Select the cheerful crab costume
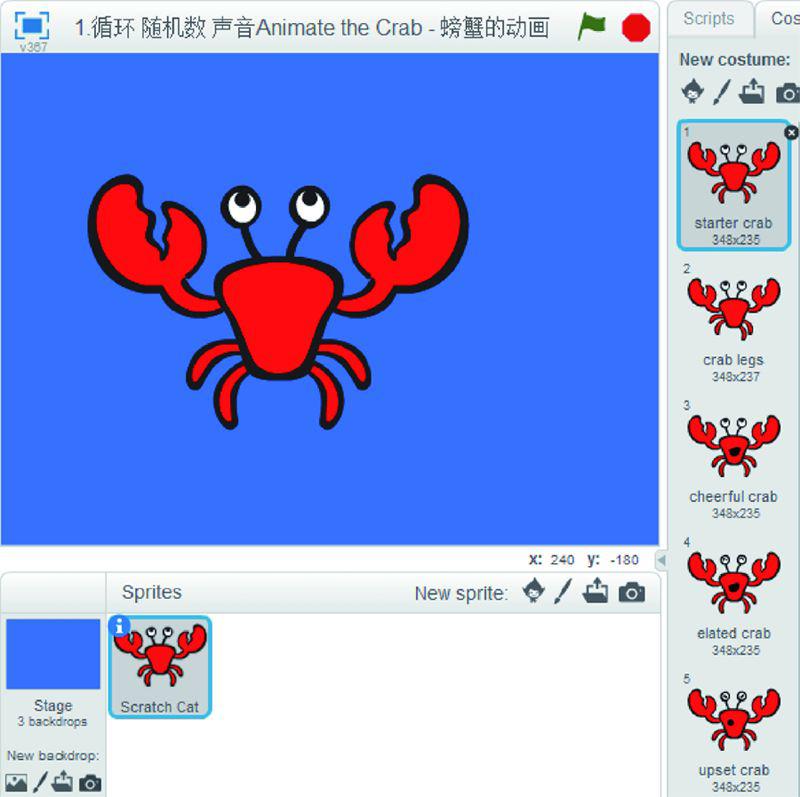The width and height of the screenshot is (800, 797). pos(734,459)
